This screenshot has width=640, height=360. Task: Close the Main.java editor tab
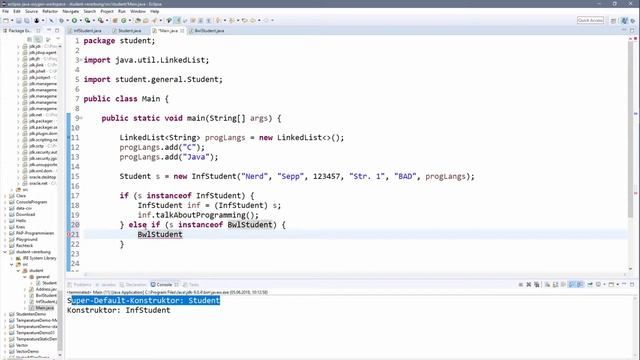182,31
